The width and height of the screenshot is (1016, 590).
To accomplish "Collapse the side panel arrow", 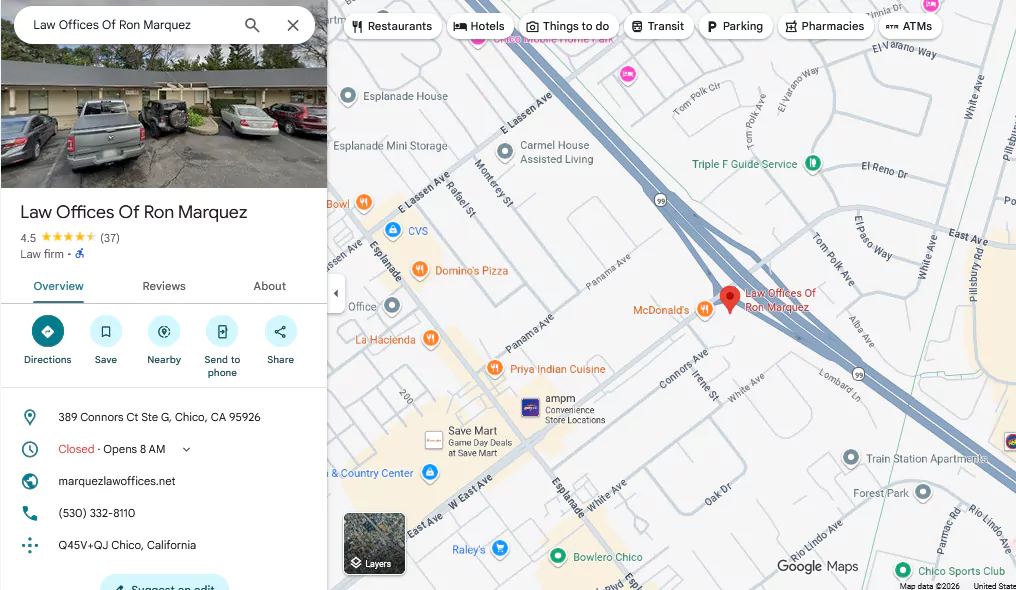I will (336, 293).
